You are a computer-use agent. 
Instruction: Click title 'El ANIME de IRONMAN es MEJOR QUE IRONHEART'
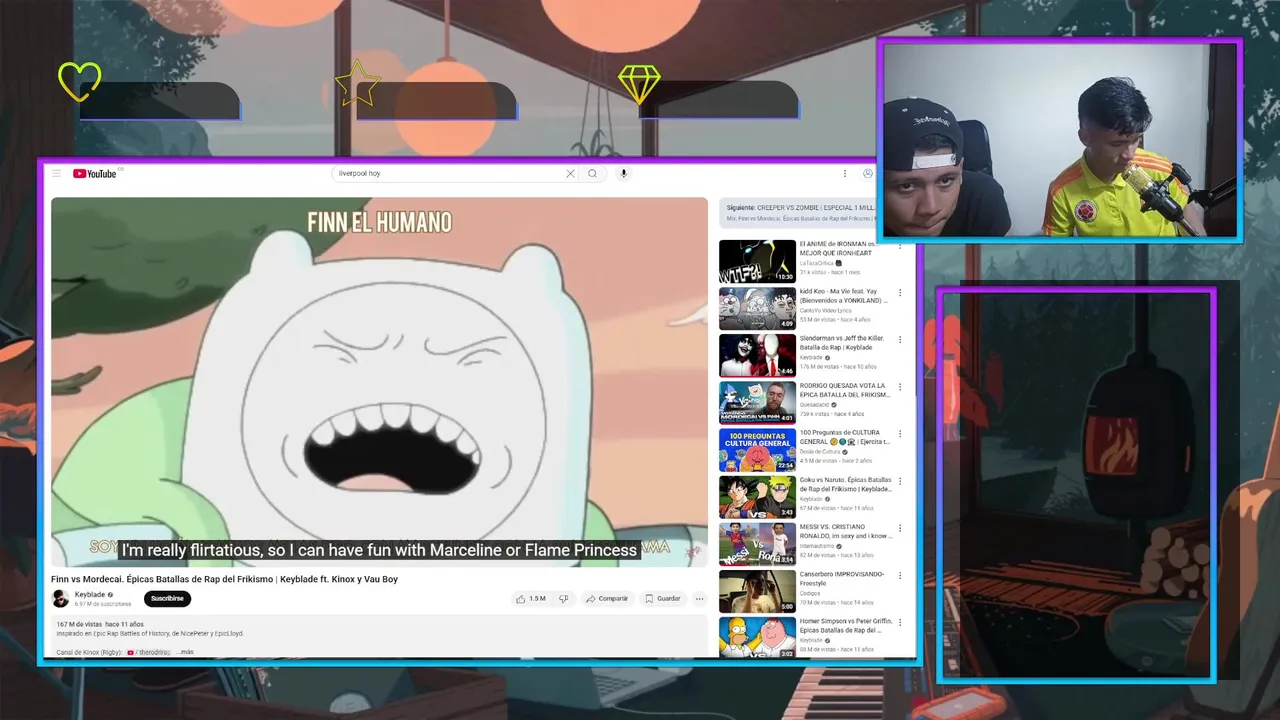click(x=838, y=248)
